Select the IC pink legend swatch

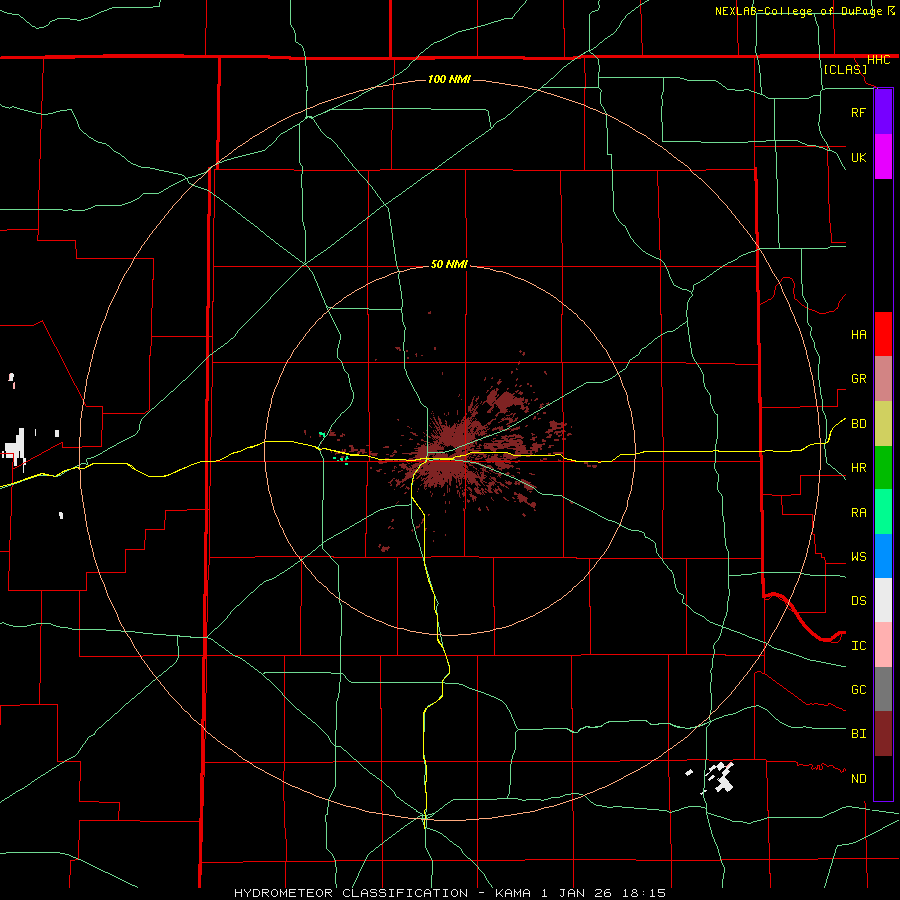pyautogui.click(x=883, y=645)
